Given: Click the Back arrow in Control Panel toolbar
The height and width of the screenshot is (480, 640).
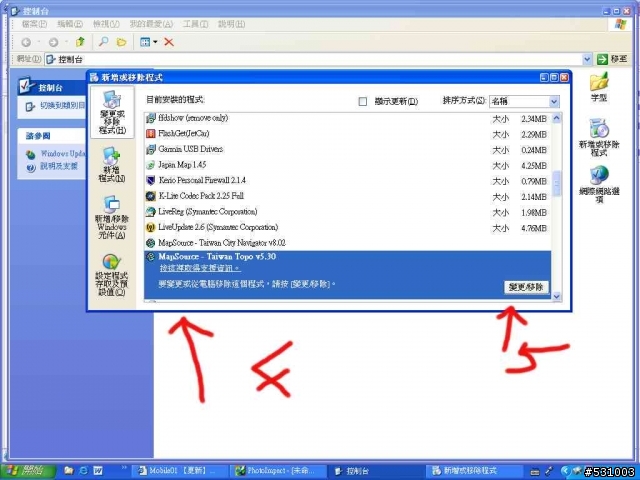Looking at the screenshot, I should [26, 42].
